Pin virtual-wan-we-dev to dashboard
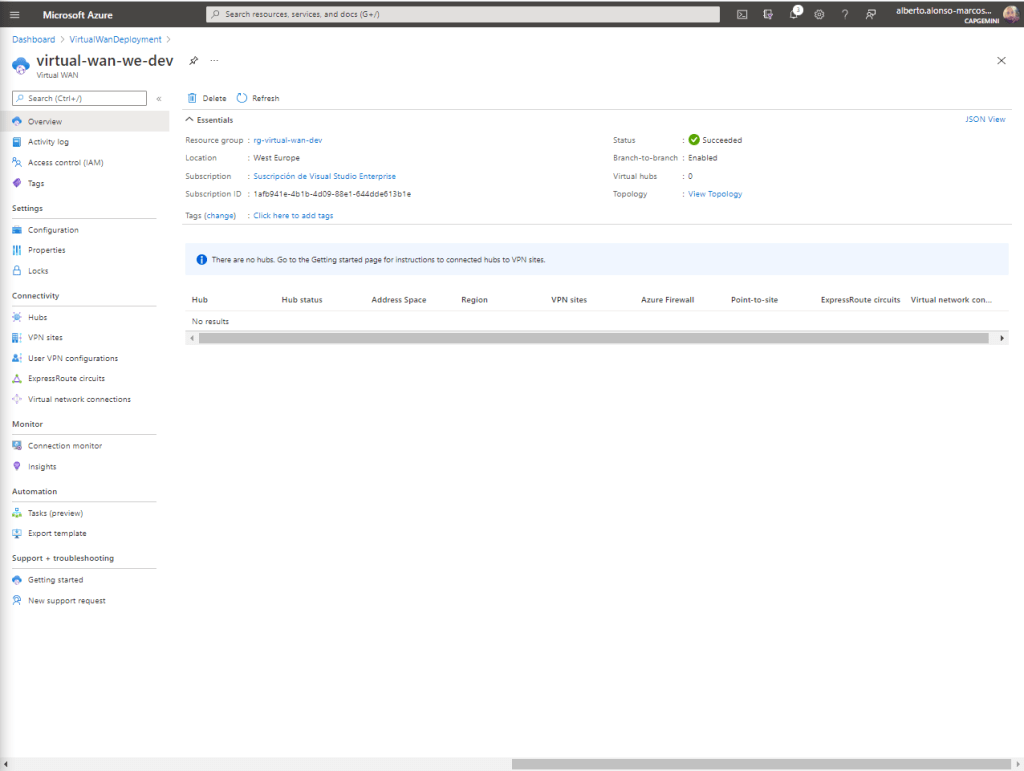 [x=194, y=61]
